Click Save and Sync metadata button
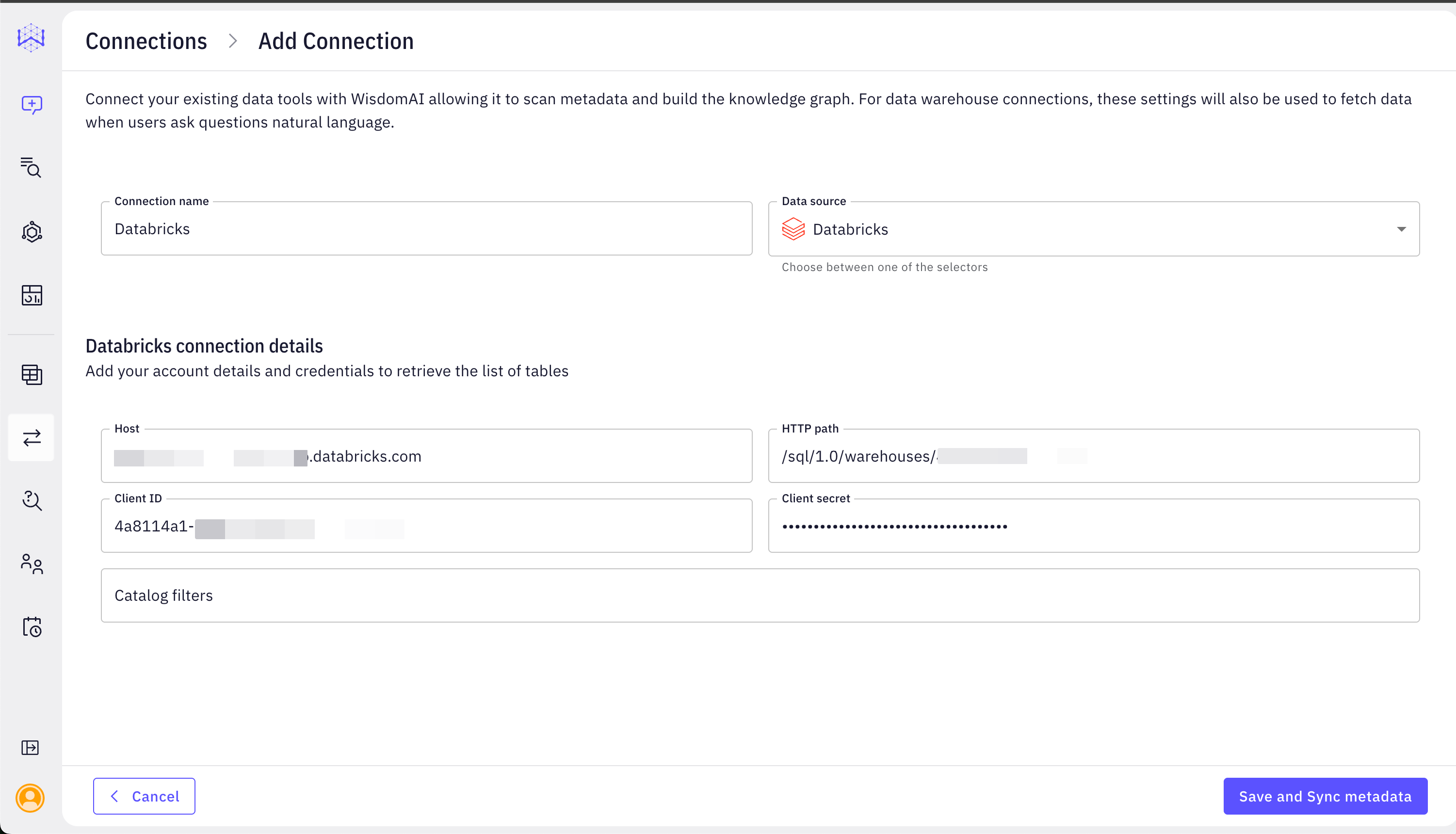The height and width of the screenshot is (834, 1456). tap(1326, 796)
